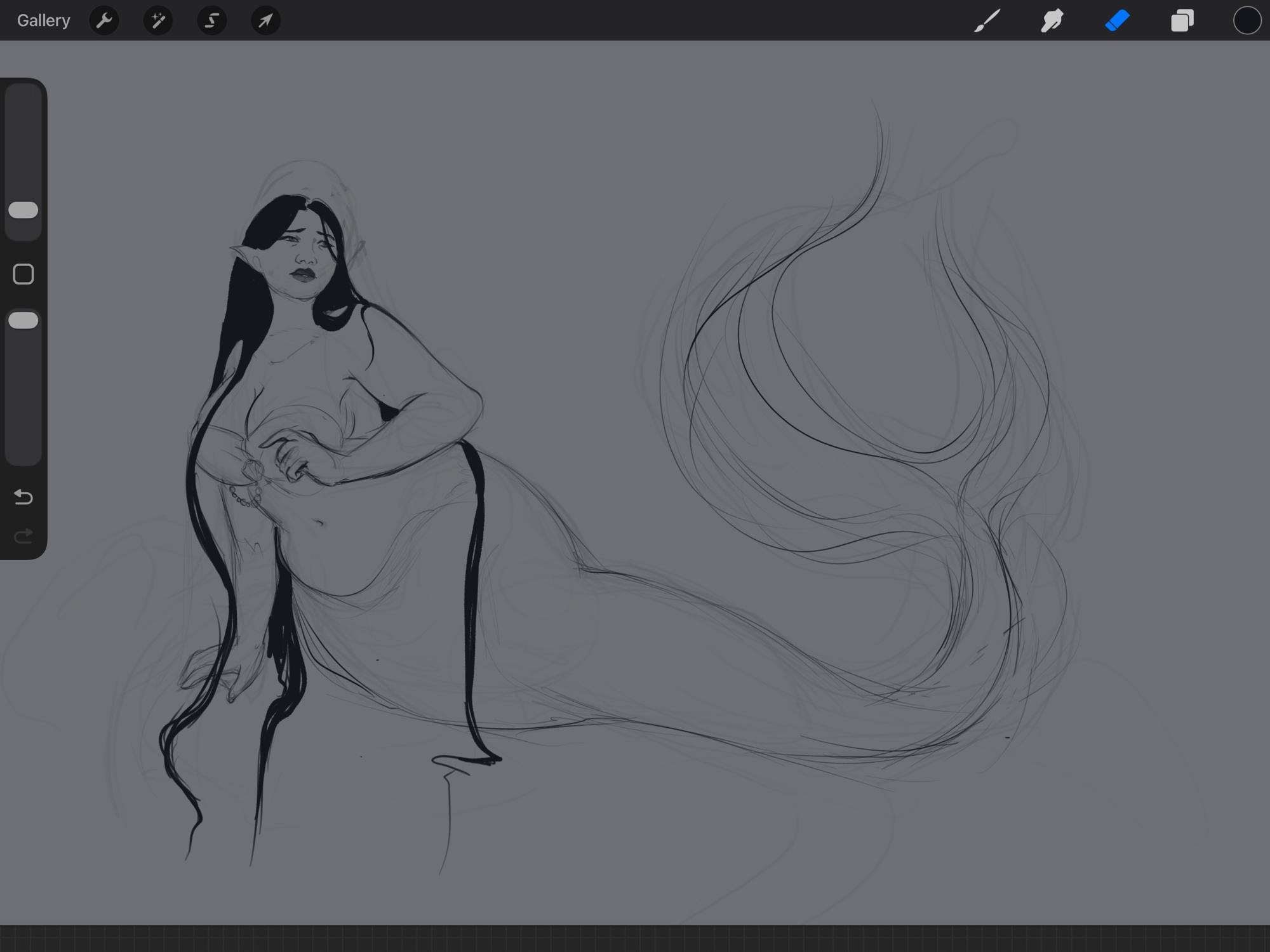Open the Actions wrench menu
This screenshot has height=952, width=1270.
104,20
